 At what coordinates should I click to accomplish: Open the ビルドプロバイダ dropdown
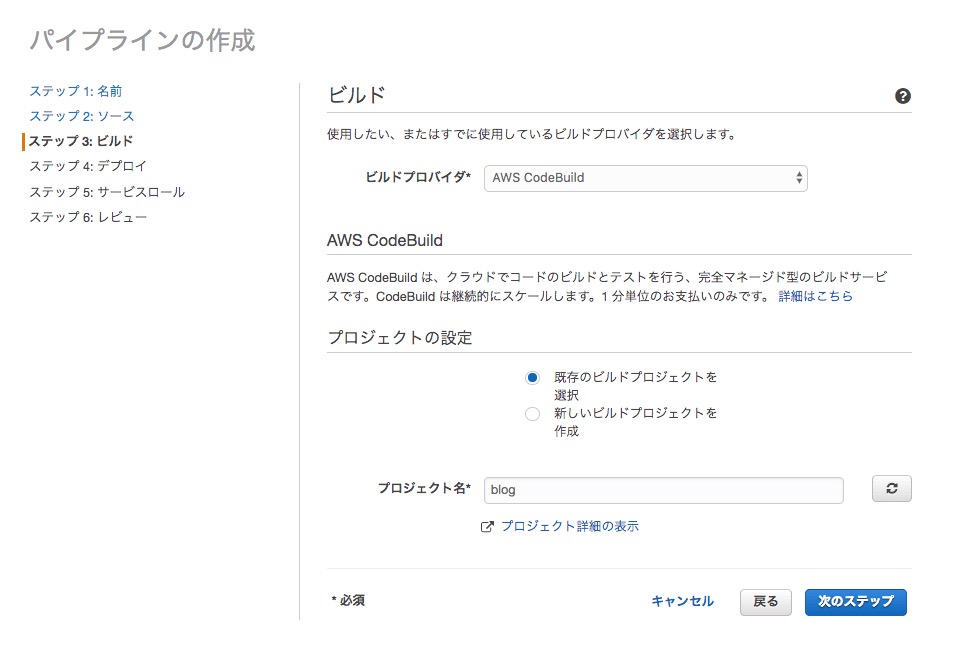(x=645, y=178)
